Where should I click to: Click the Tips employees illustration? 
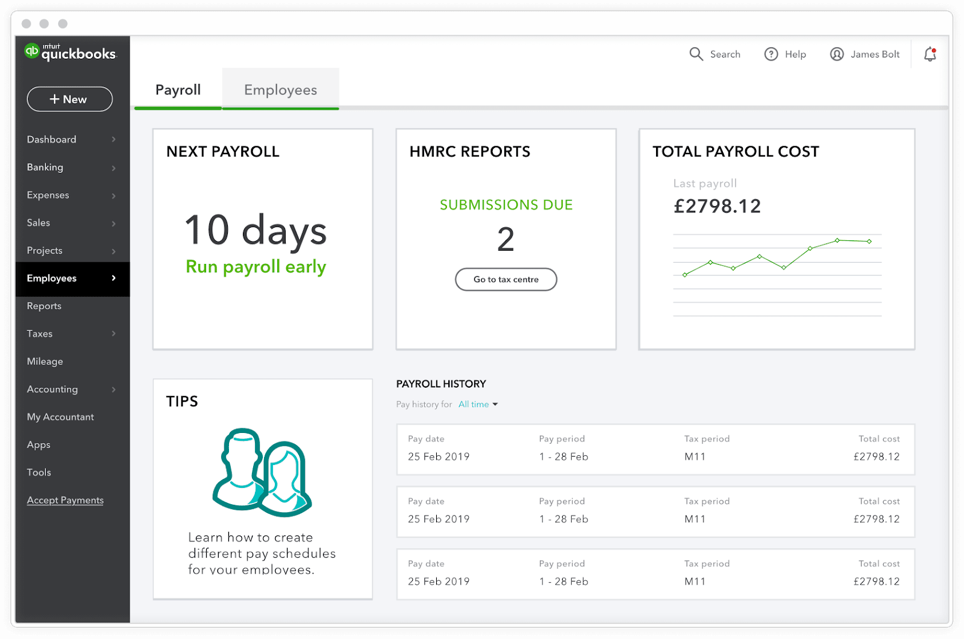262,471
